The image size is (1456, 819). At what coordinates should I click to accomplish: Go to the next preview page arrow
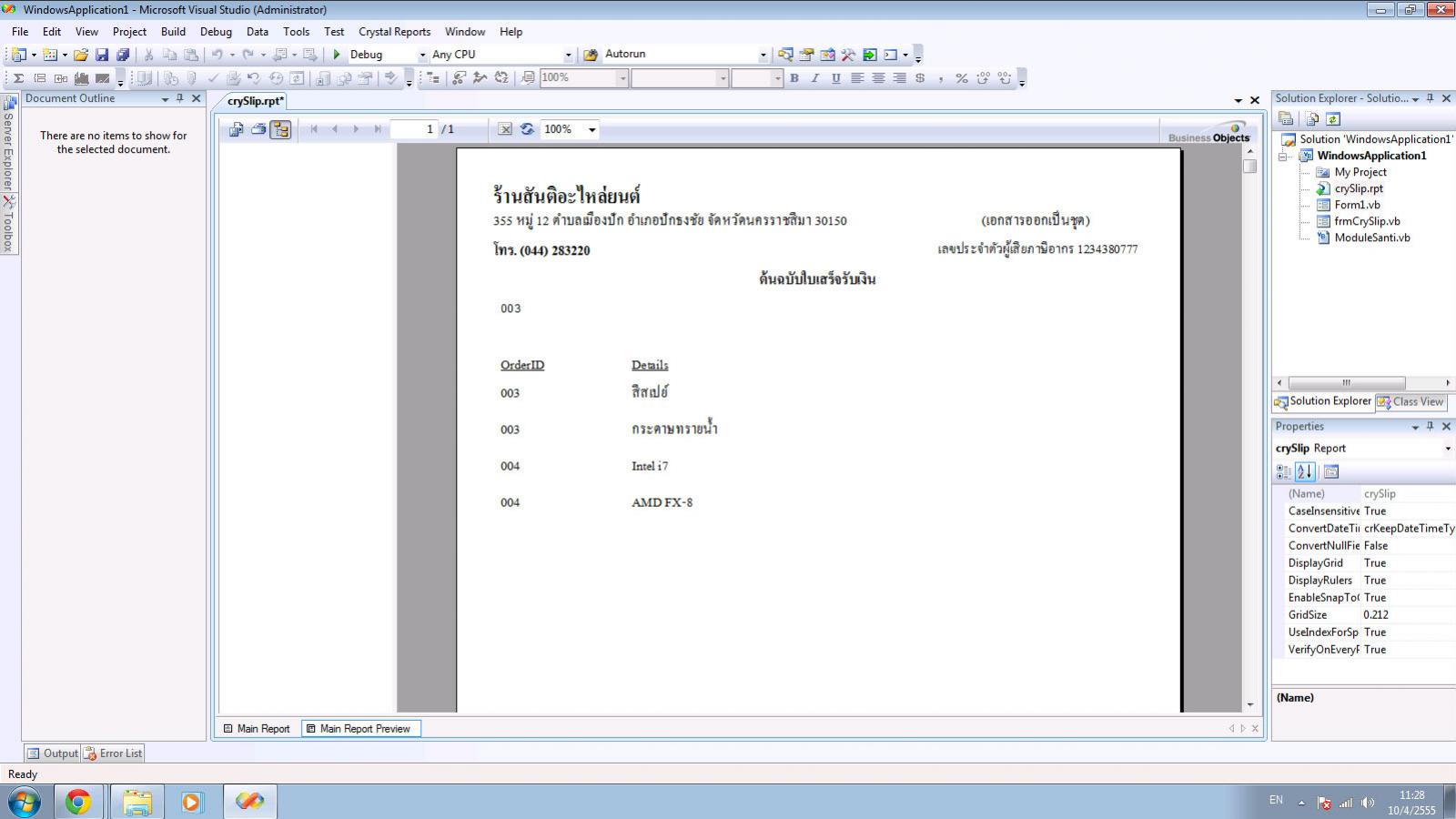(x=356, y=129)
